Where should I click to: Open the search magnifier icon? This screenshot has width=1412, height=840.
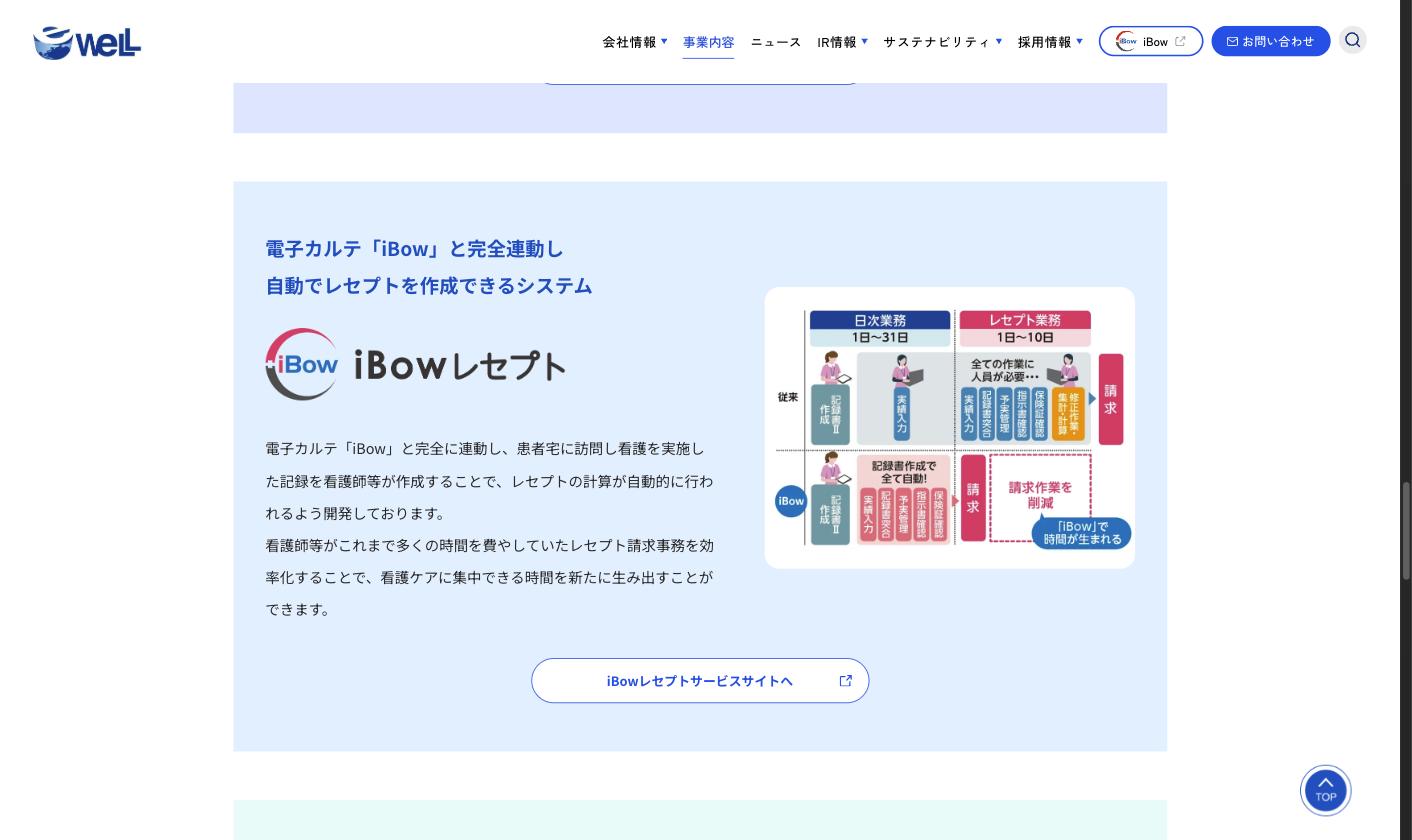(x=1352, y=40)
